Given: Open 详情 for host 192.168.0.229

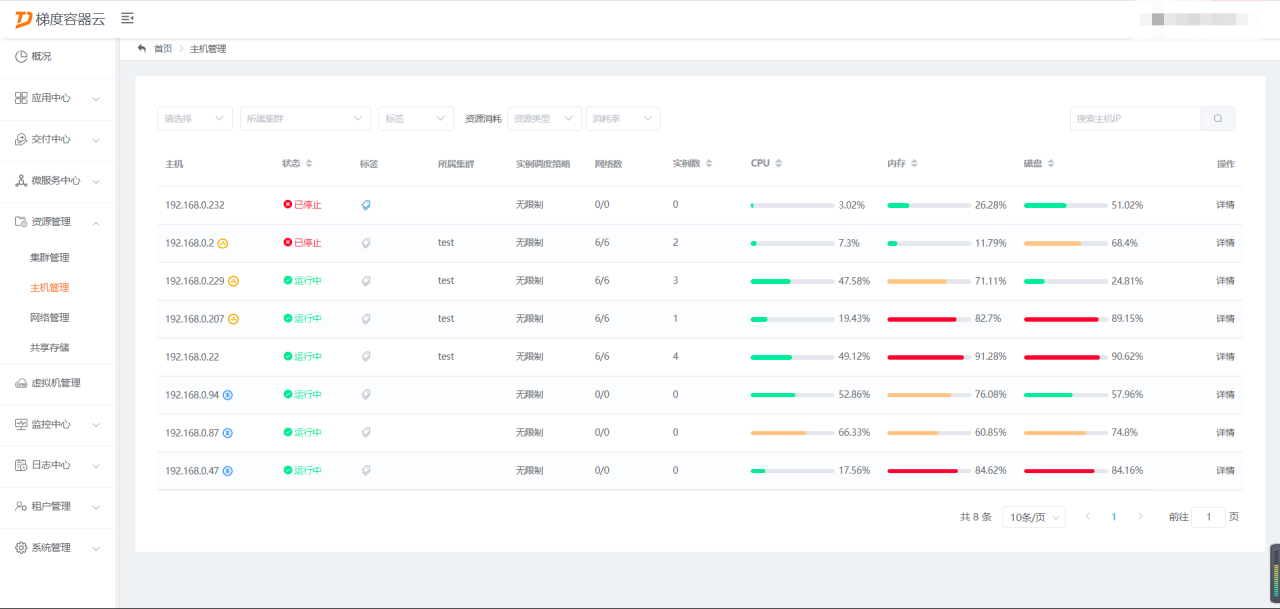Looking at the screenshot, I should click(x=1225, y=281).
